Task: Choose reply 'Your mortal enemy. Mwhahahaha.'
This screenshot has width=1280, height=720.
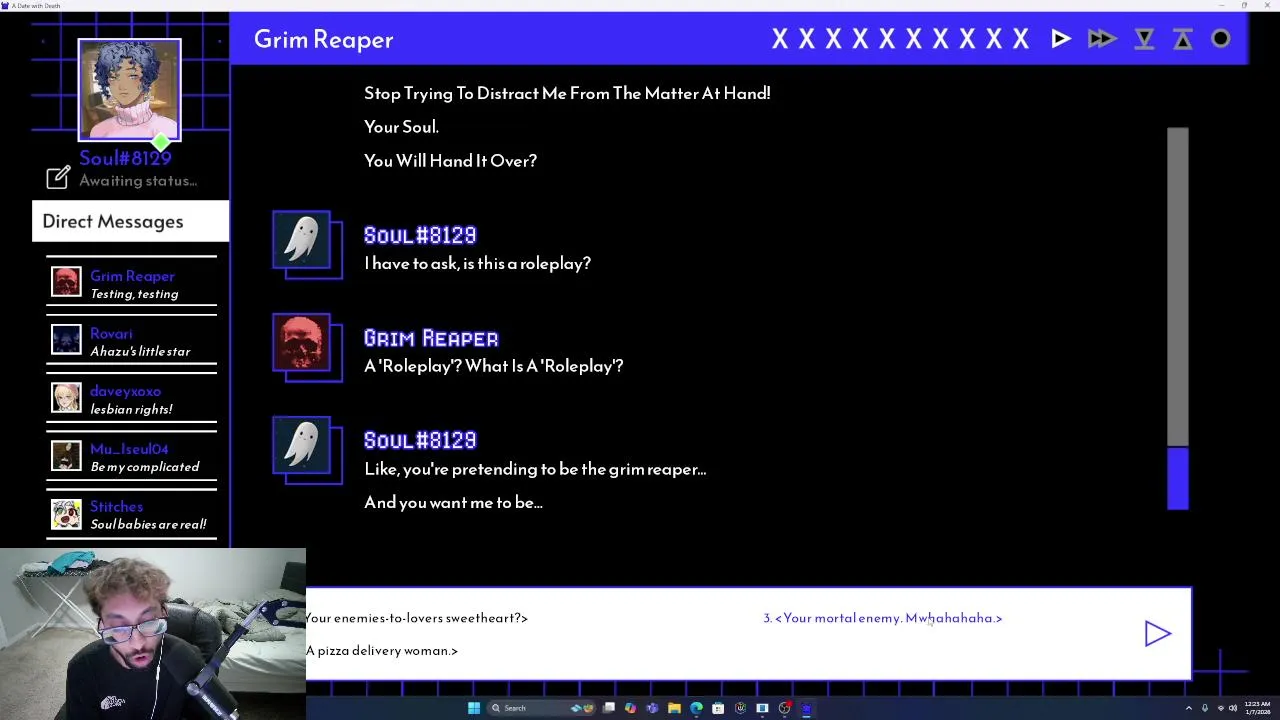Action: point(882,618)
